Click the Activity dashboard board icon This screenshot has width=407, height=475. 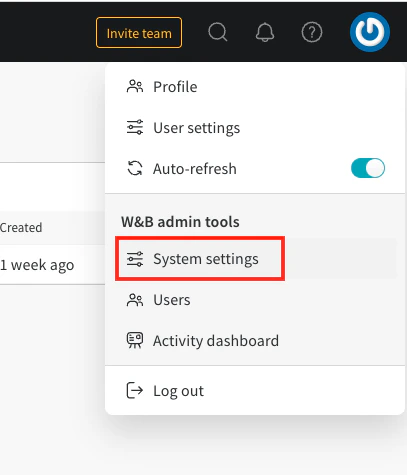coord(135,340)
